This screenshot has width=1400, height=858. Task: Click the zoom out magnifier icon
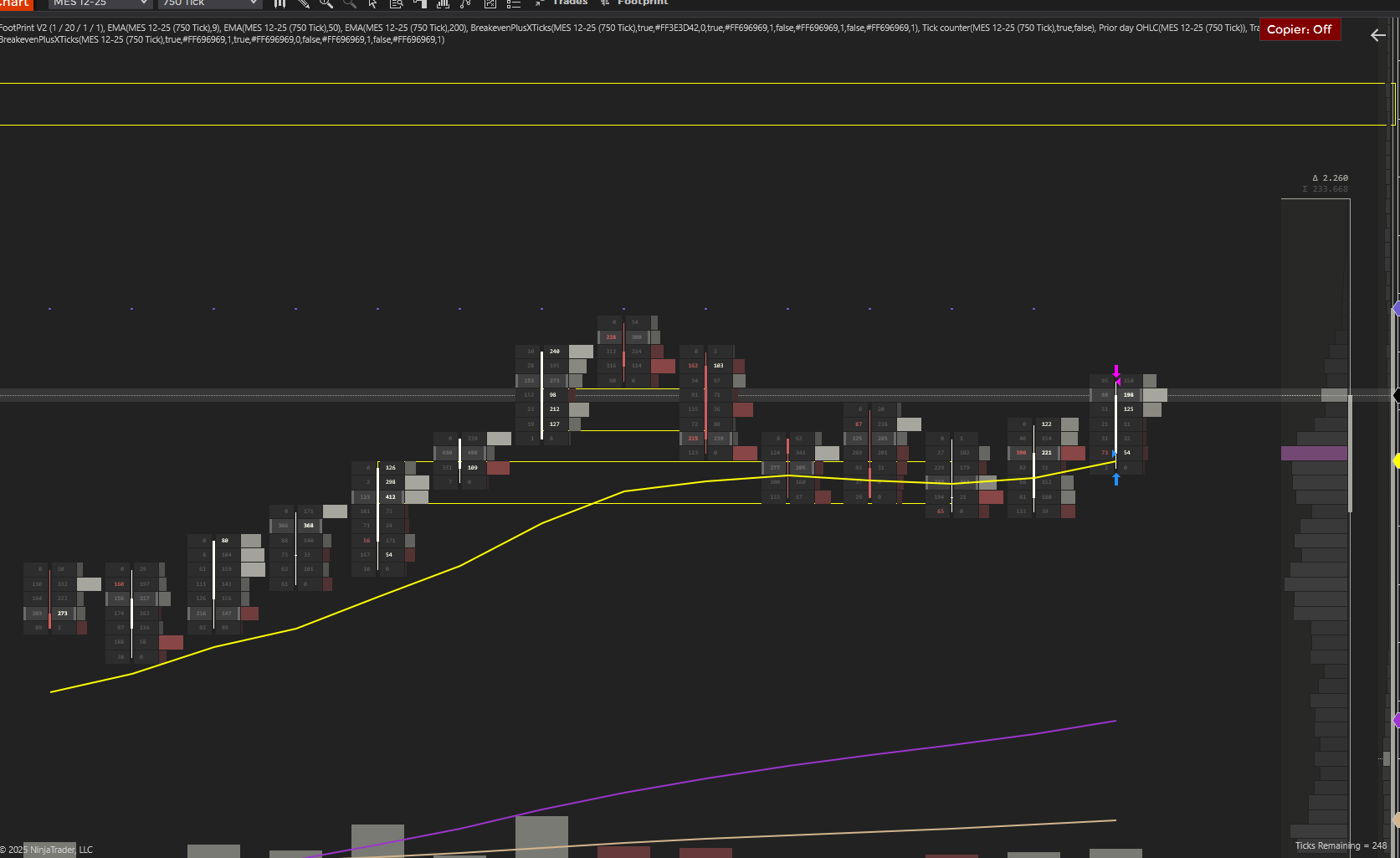[x=350, y=3]
